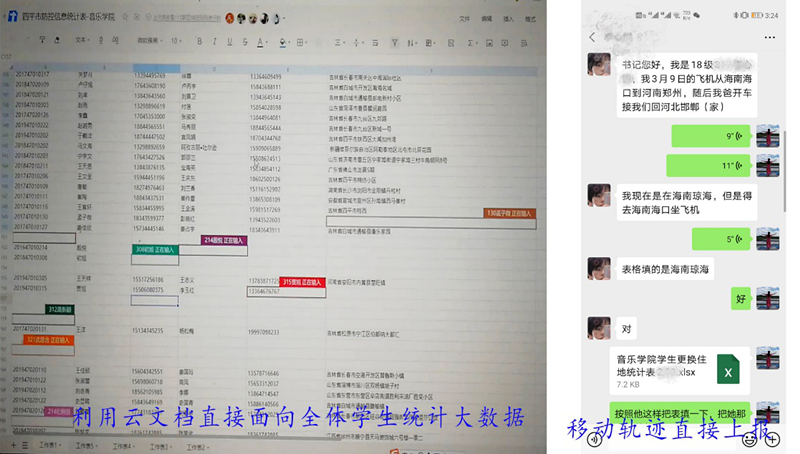Select the cell being edited by 315宿舍
This screenshot has height=454, width=800.
(x=285, y=292)
